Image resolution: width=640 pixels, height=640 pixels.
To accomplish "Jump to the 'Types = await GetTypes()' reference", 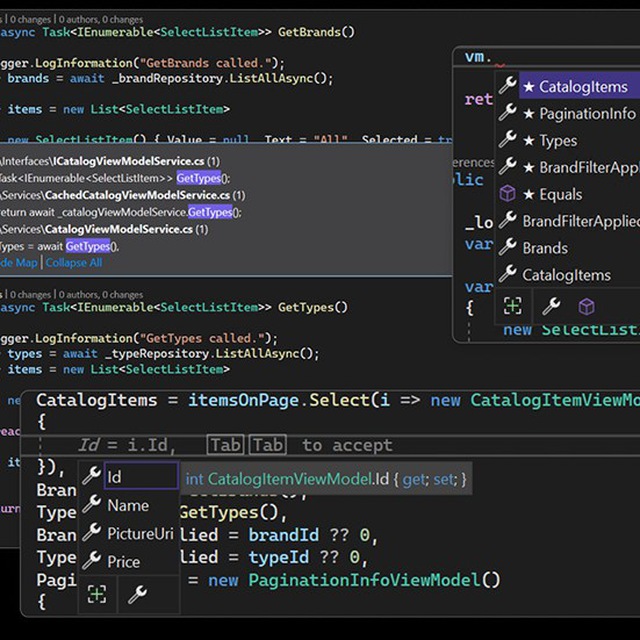I will (x=88, y=246).
